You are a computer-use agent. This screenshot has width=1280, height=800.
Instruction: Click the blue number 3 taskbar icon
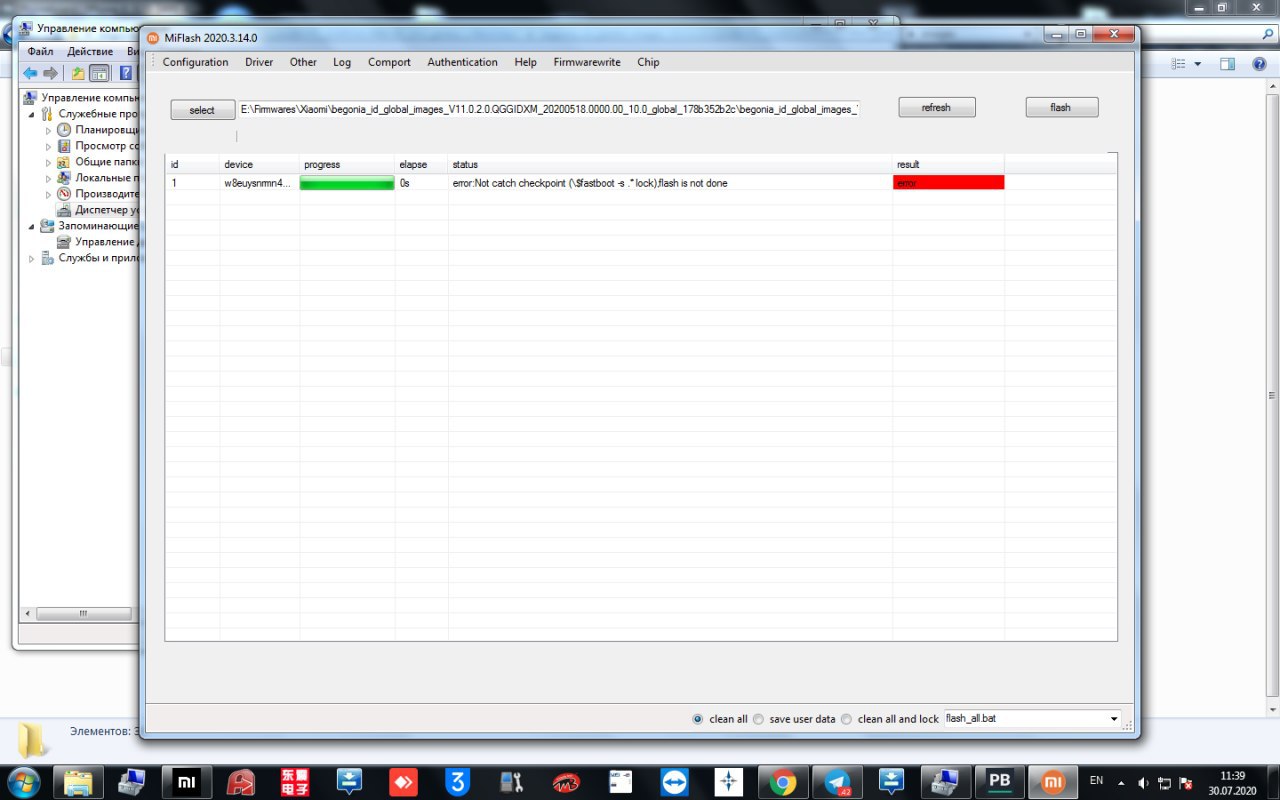457,782
